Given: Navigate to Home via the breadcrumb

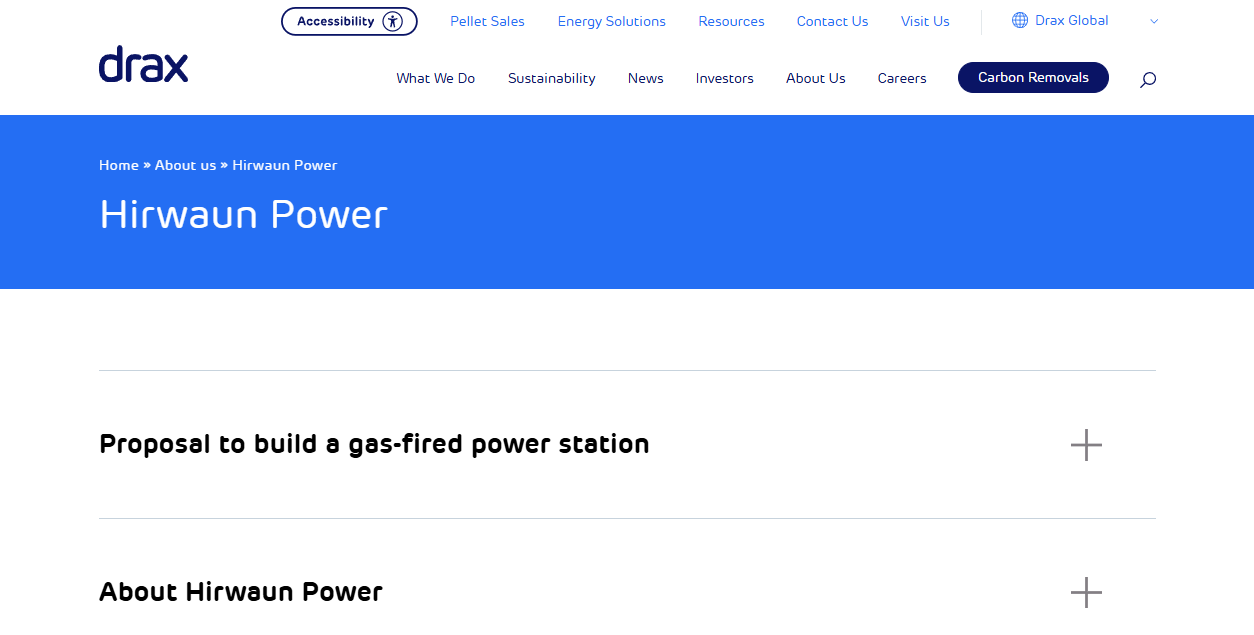Looking at the screenshot, I should click(x=118, y=165).
